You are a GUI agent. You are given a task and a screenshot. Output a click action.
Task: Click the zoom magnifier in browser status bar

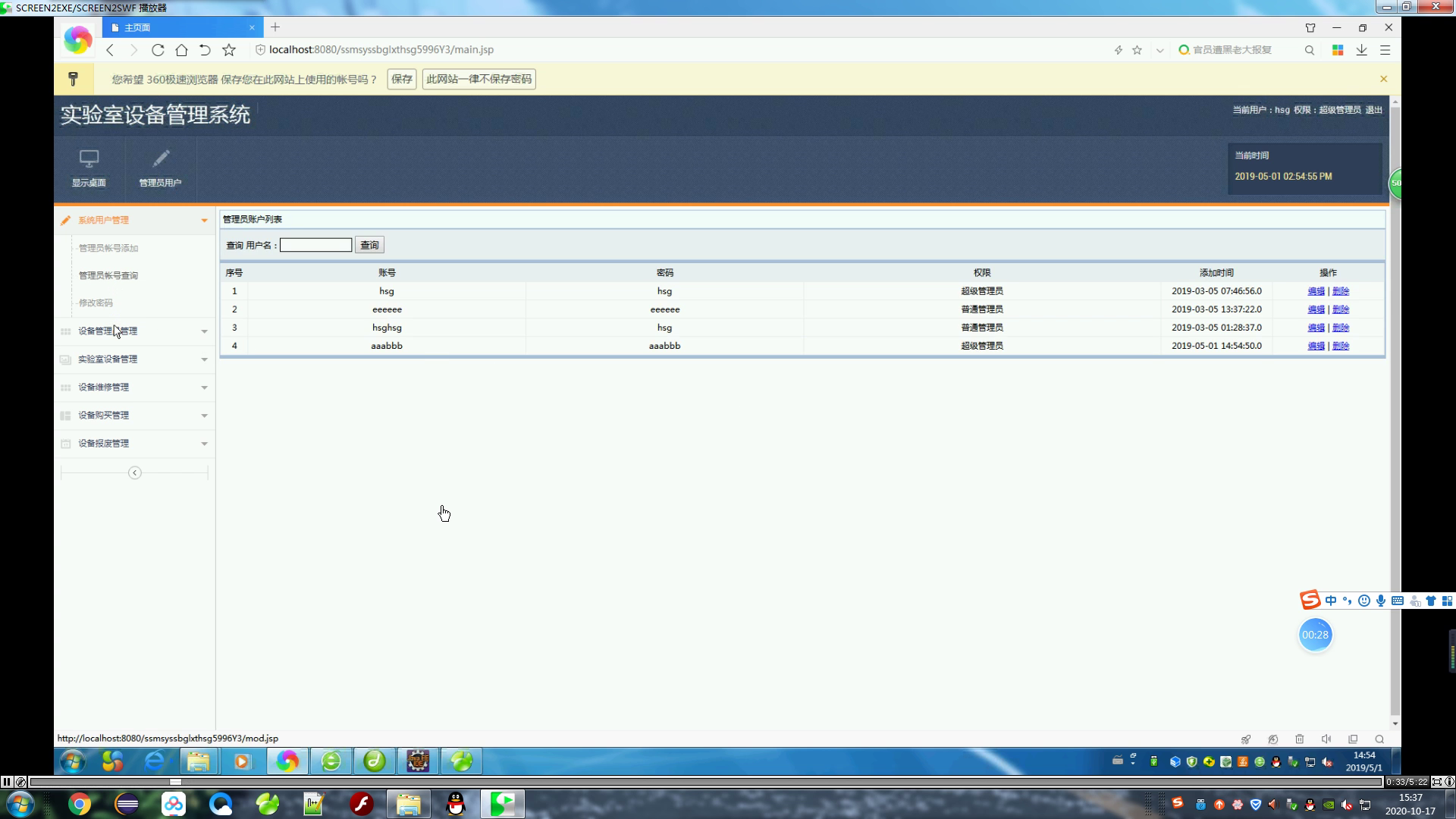pyautogui.click(x=1379, y=739)
